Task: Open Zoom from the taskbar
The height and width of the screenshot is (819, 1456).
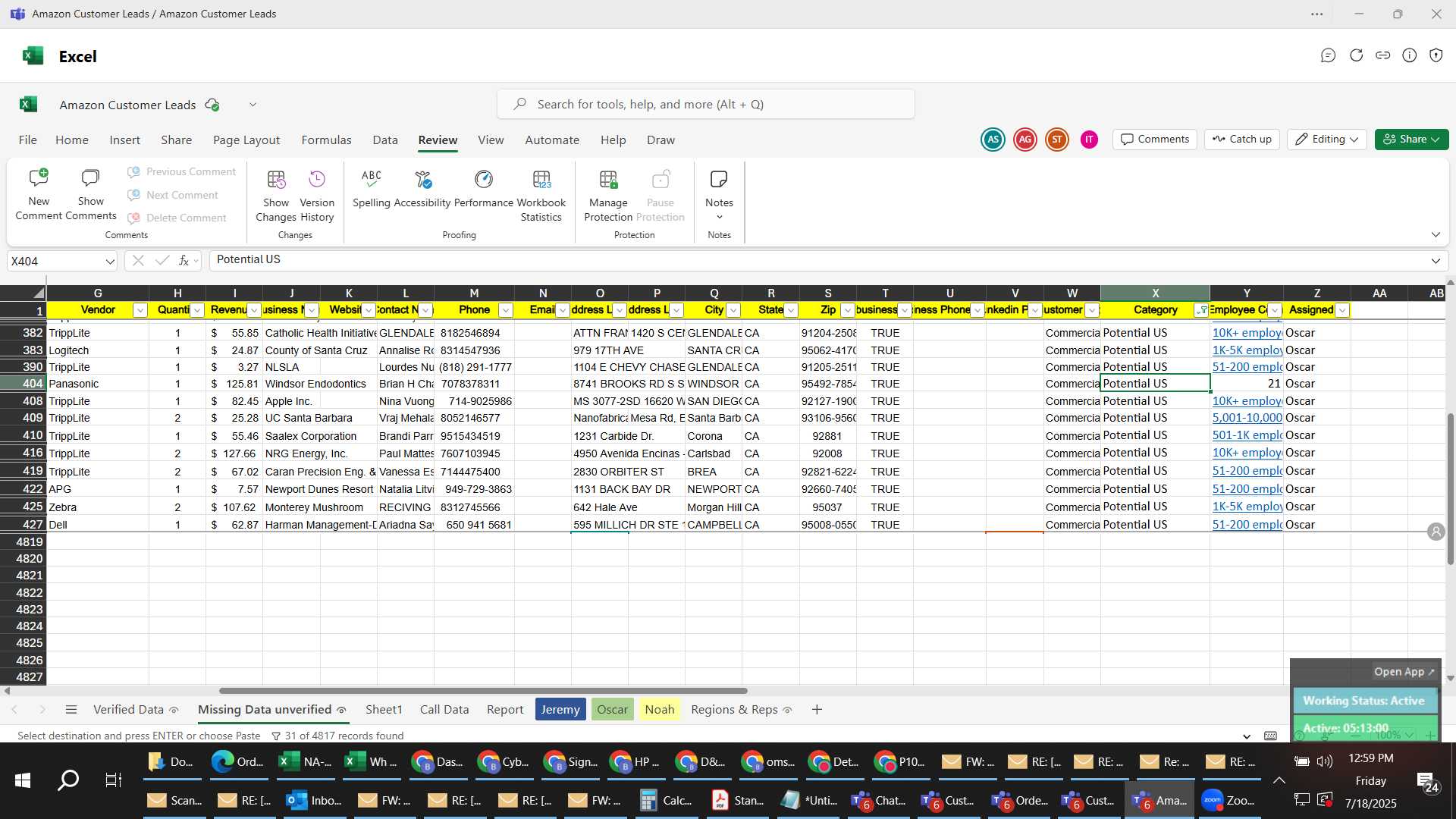Action: (1229, 800)
